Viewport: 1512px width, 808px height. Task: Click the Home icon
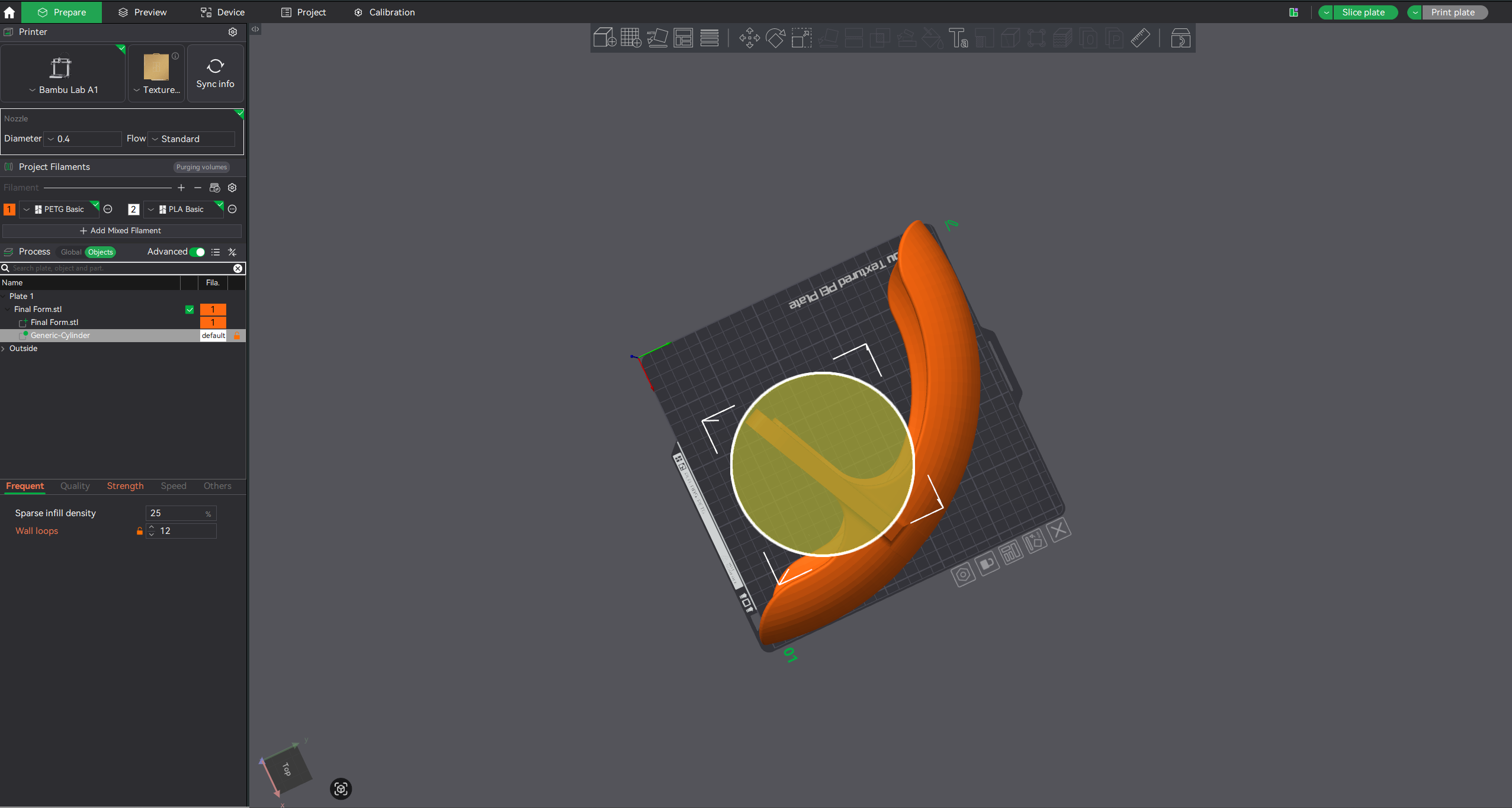pyautogui.click(x=9, y=12)
